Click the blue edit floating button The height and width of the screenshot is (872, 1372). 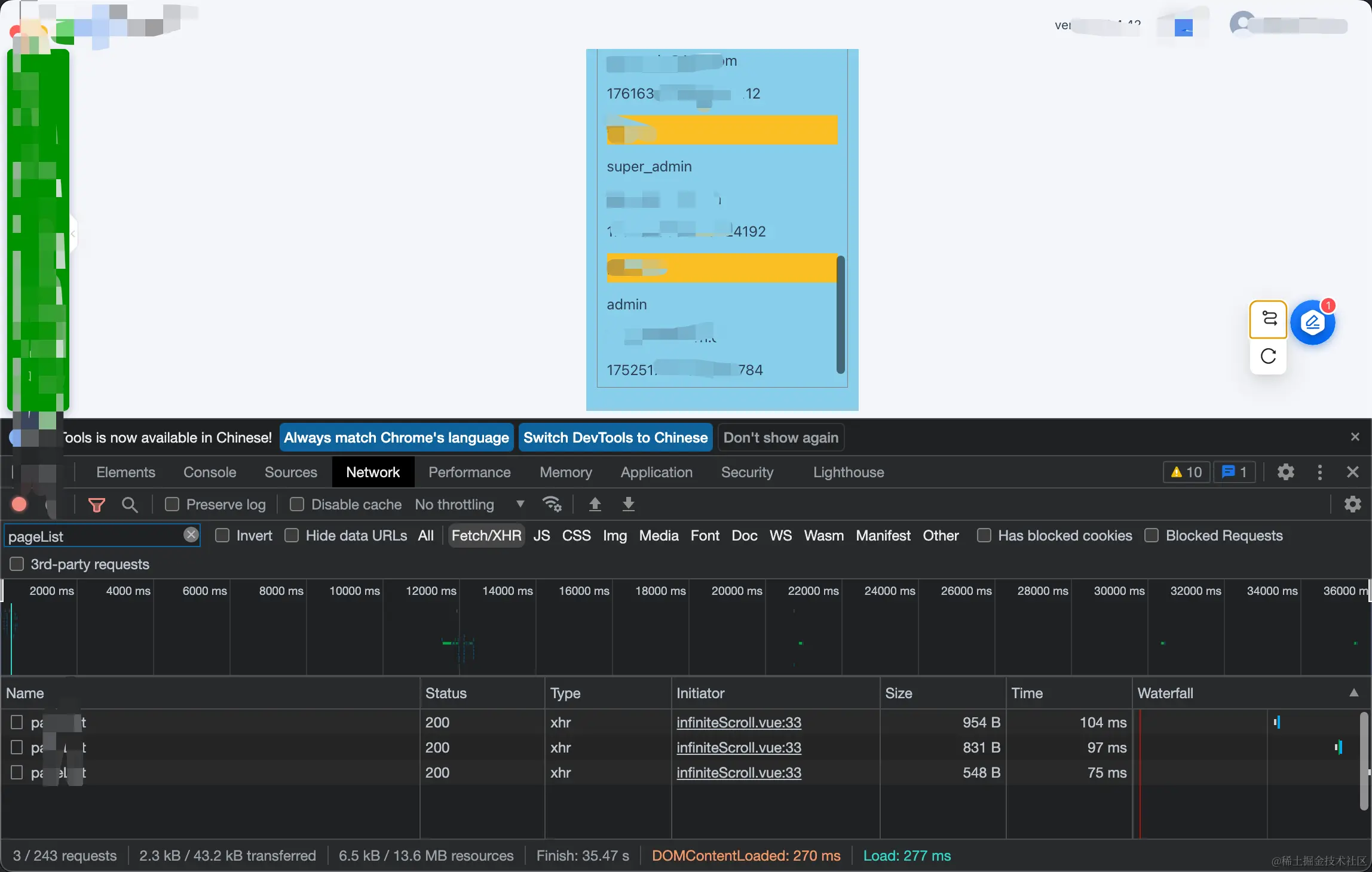click(x=1312, y=323)
